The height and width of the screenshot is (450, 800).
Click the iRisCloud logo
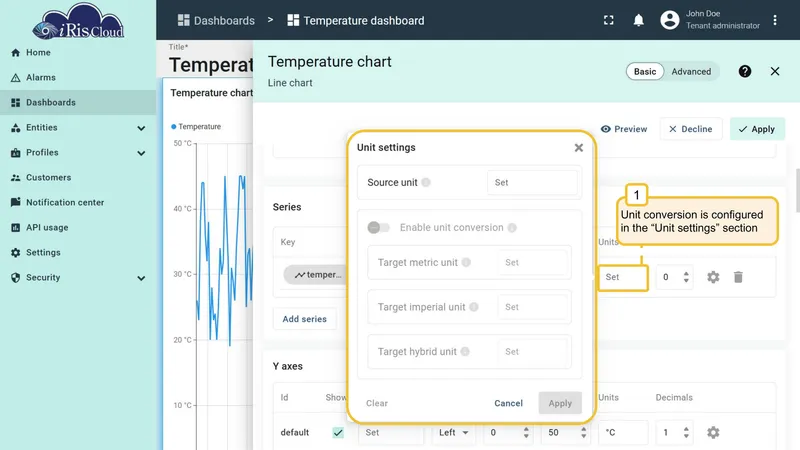point(78,21)
